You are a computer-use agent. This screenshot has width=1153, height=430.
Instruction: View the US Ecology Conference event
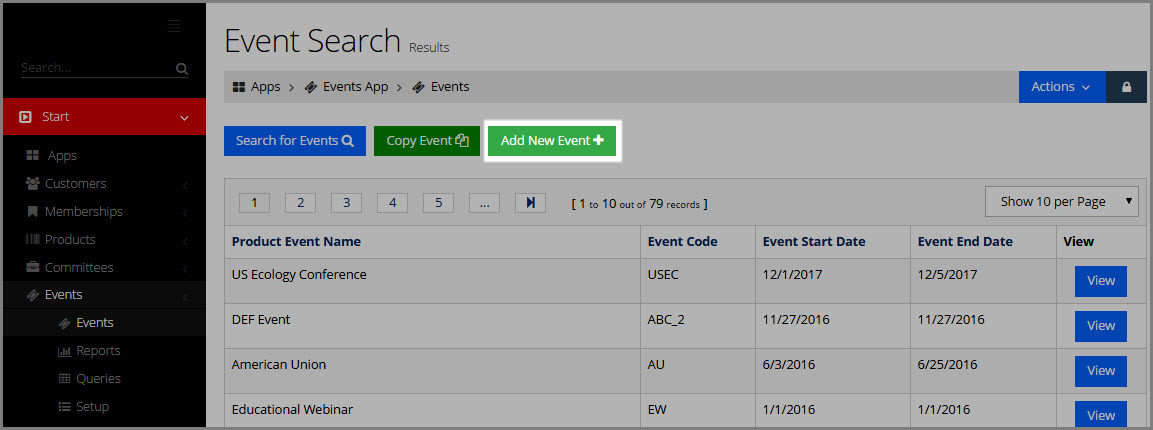click(x=1101, y=281)
